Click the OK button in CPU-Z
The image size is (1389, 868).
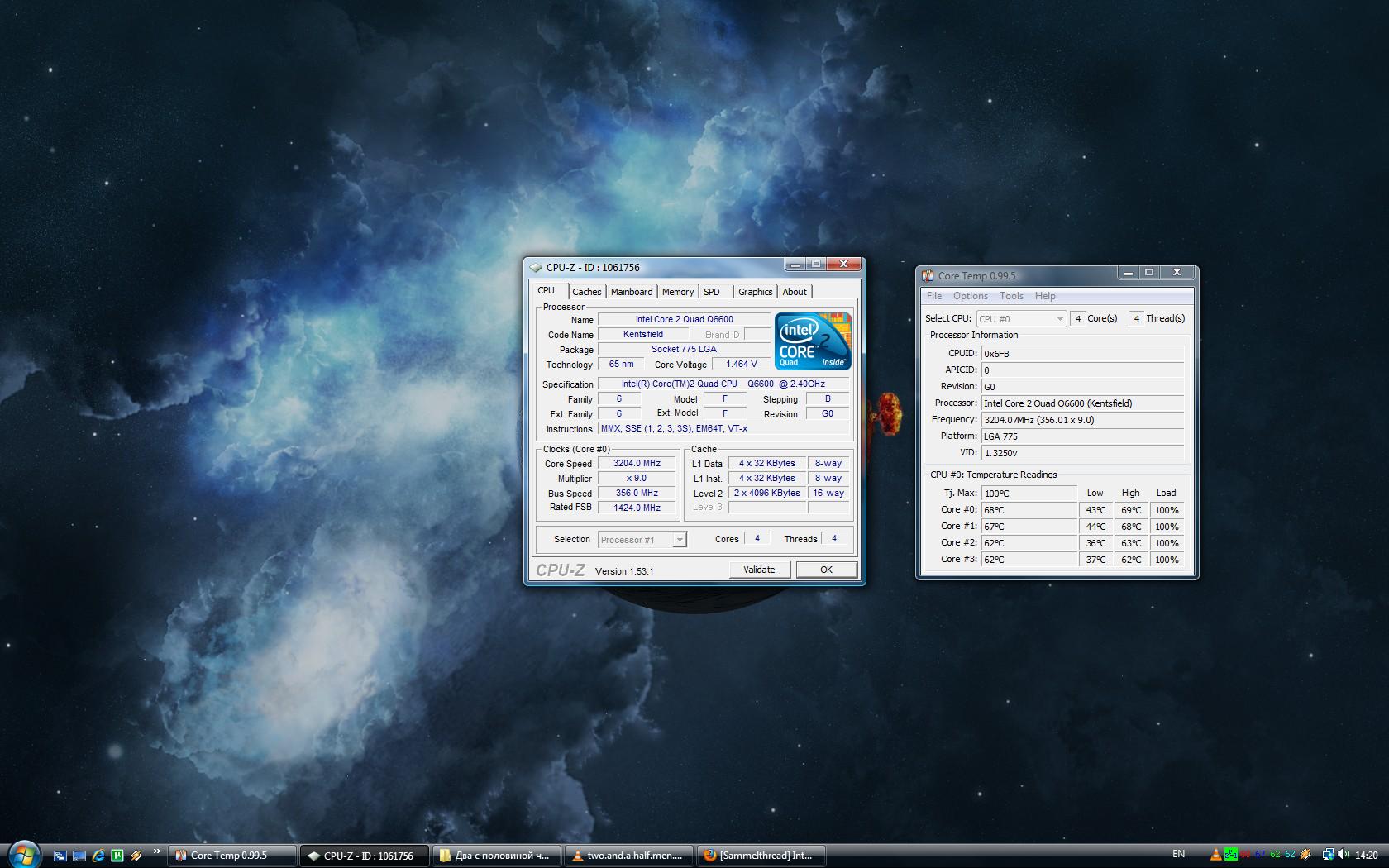pos(826,570)
